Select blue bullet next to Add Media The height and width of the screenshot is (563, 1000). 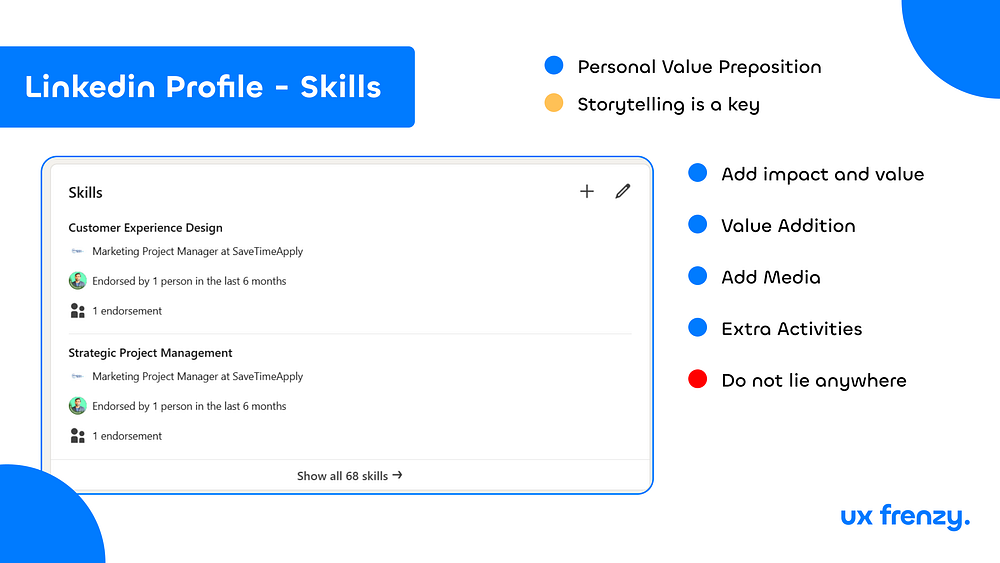point(698,275)
